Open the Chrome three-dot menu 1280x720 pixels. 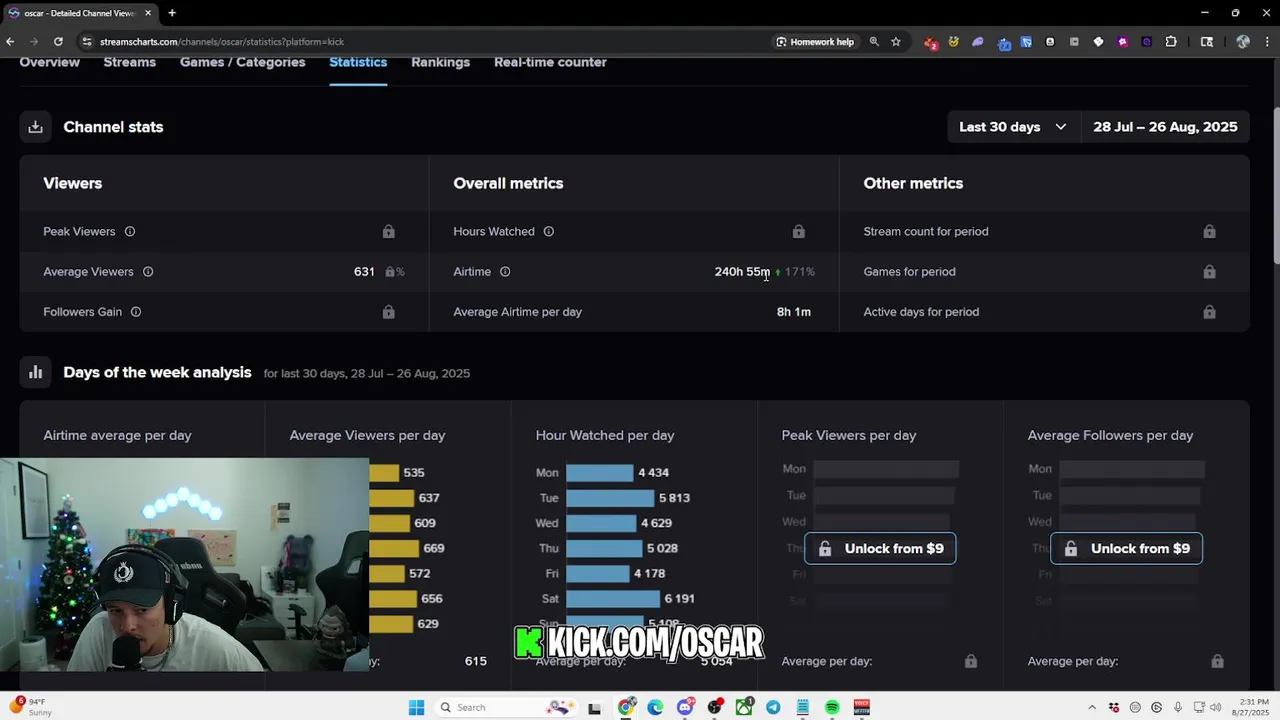(x=1267, y=42)
